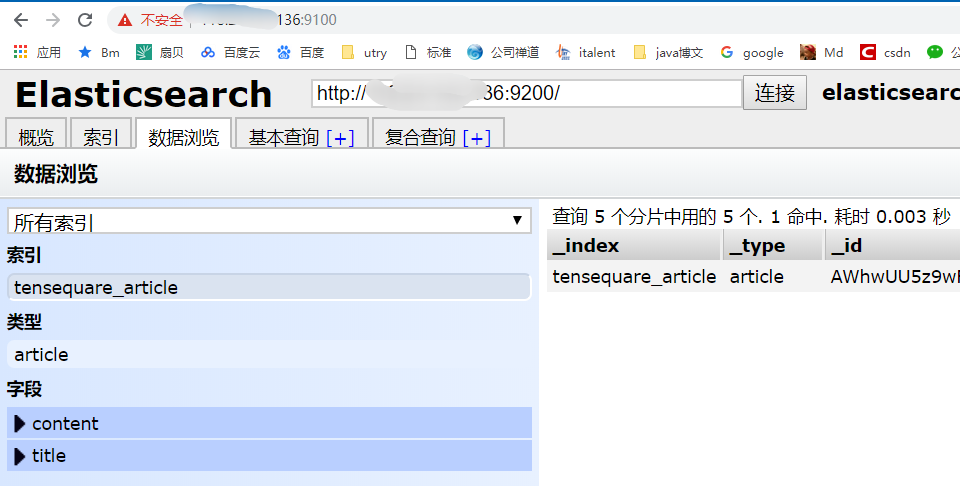Image resolution: width=960 pixels, height=491 pixels.
Task: Reload the page with refresh icon
Action: 84,20
